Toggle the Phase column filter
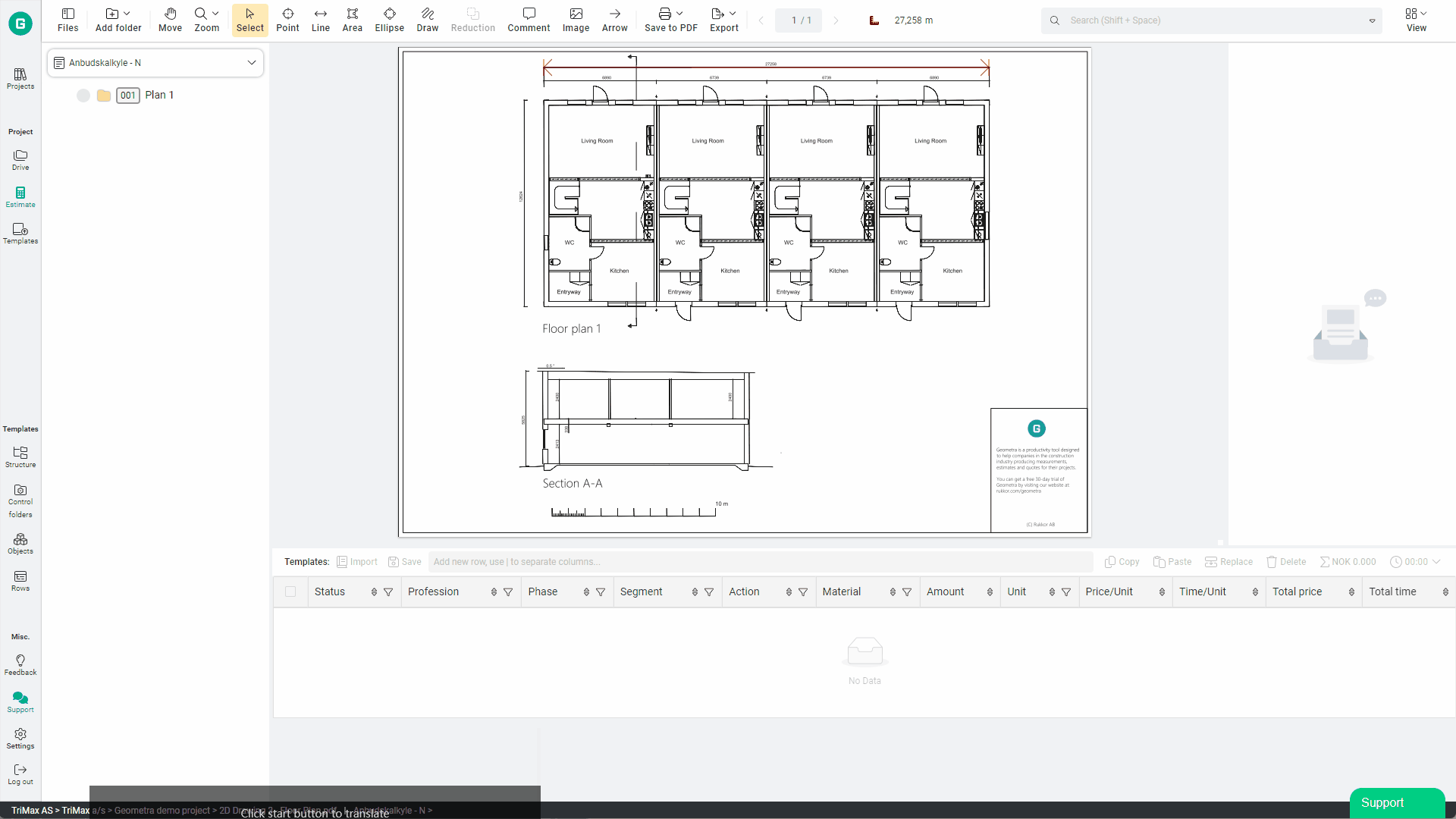 pyautogui.click(x=601, y=592)
